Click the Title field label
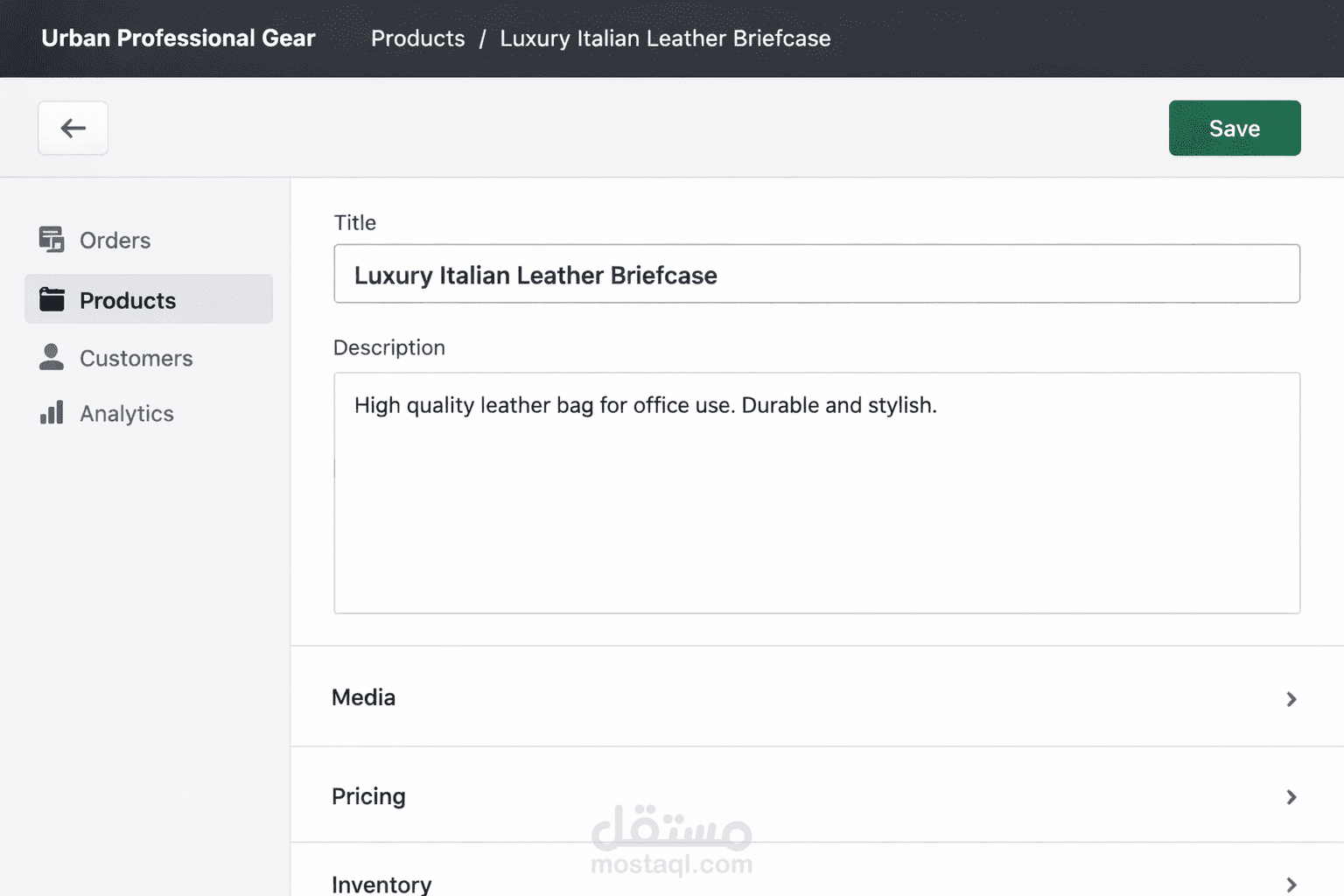Image resolution: width=1344 pixels, height=896 pixels. pos(354,222)
